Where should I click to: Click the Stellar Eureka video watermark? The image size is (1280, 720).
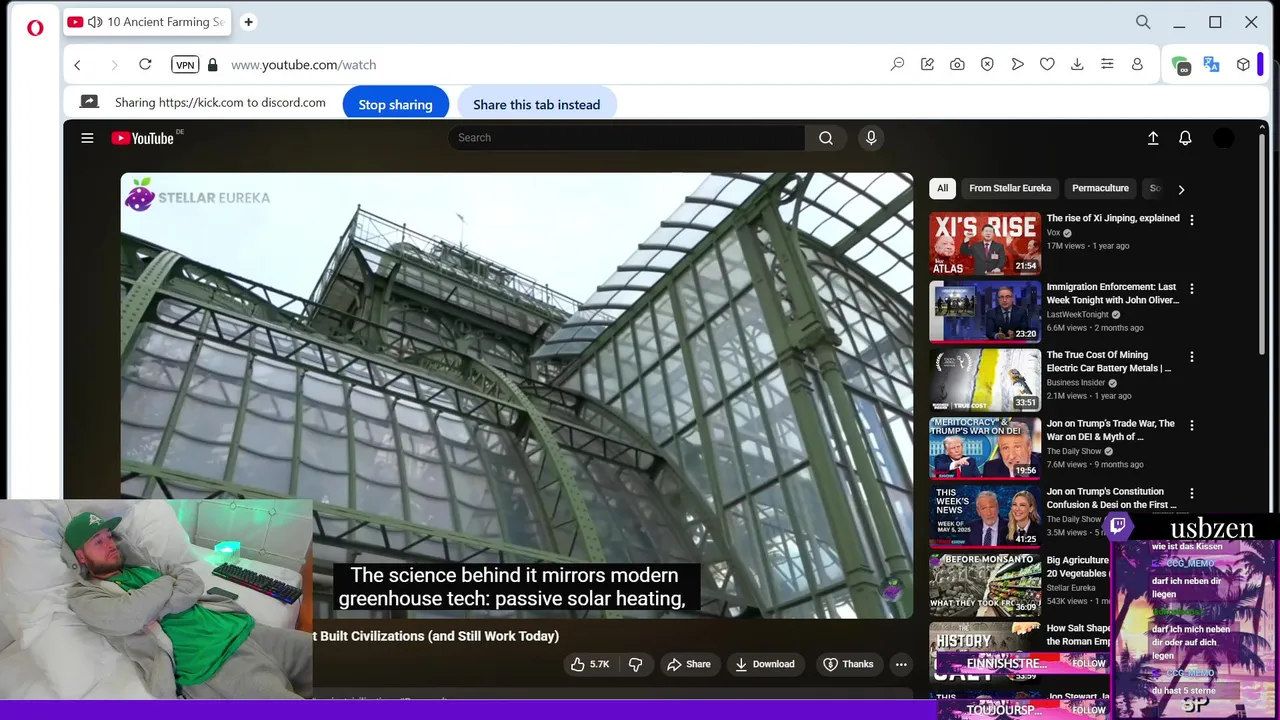click(891, 591)
